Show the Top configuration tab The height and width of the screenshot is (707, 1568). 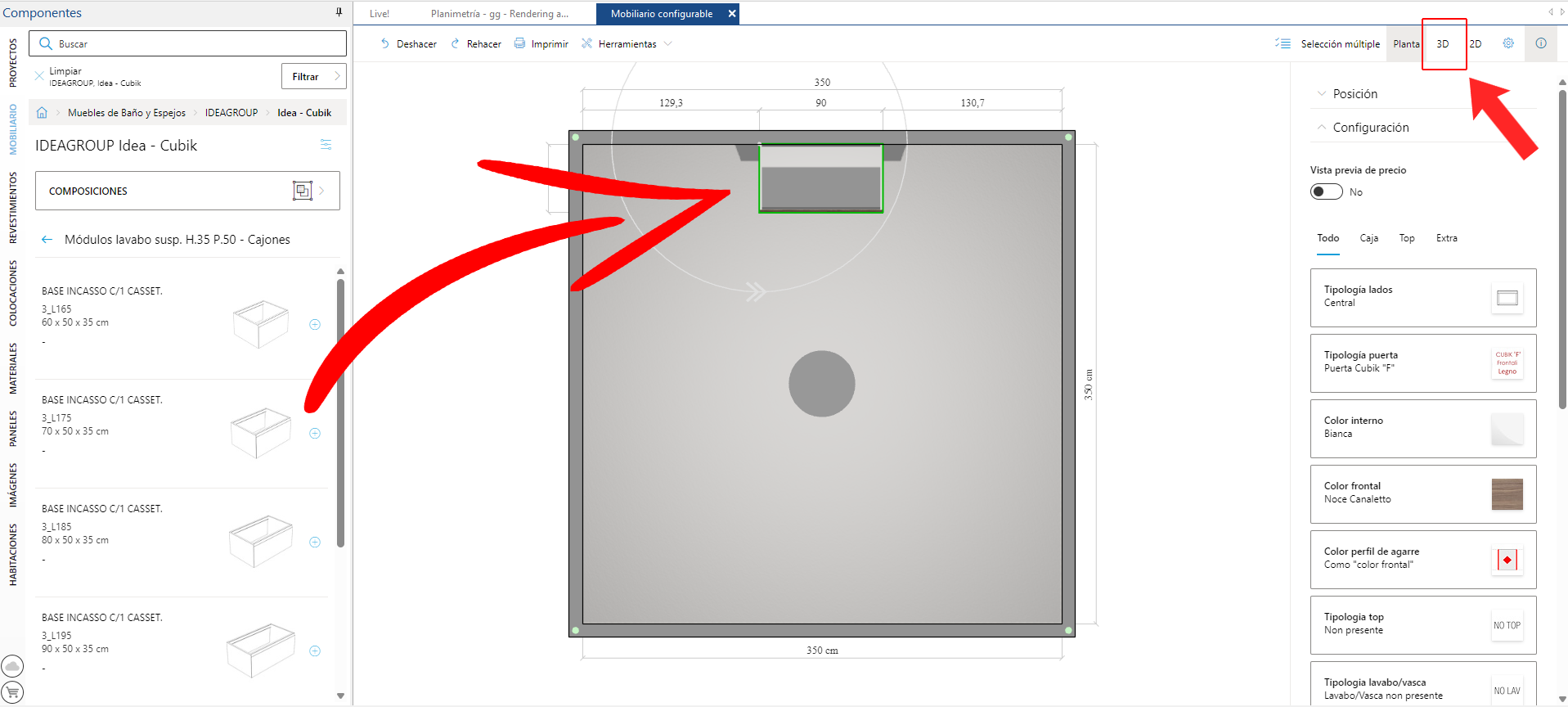click(1407, 238)
